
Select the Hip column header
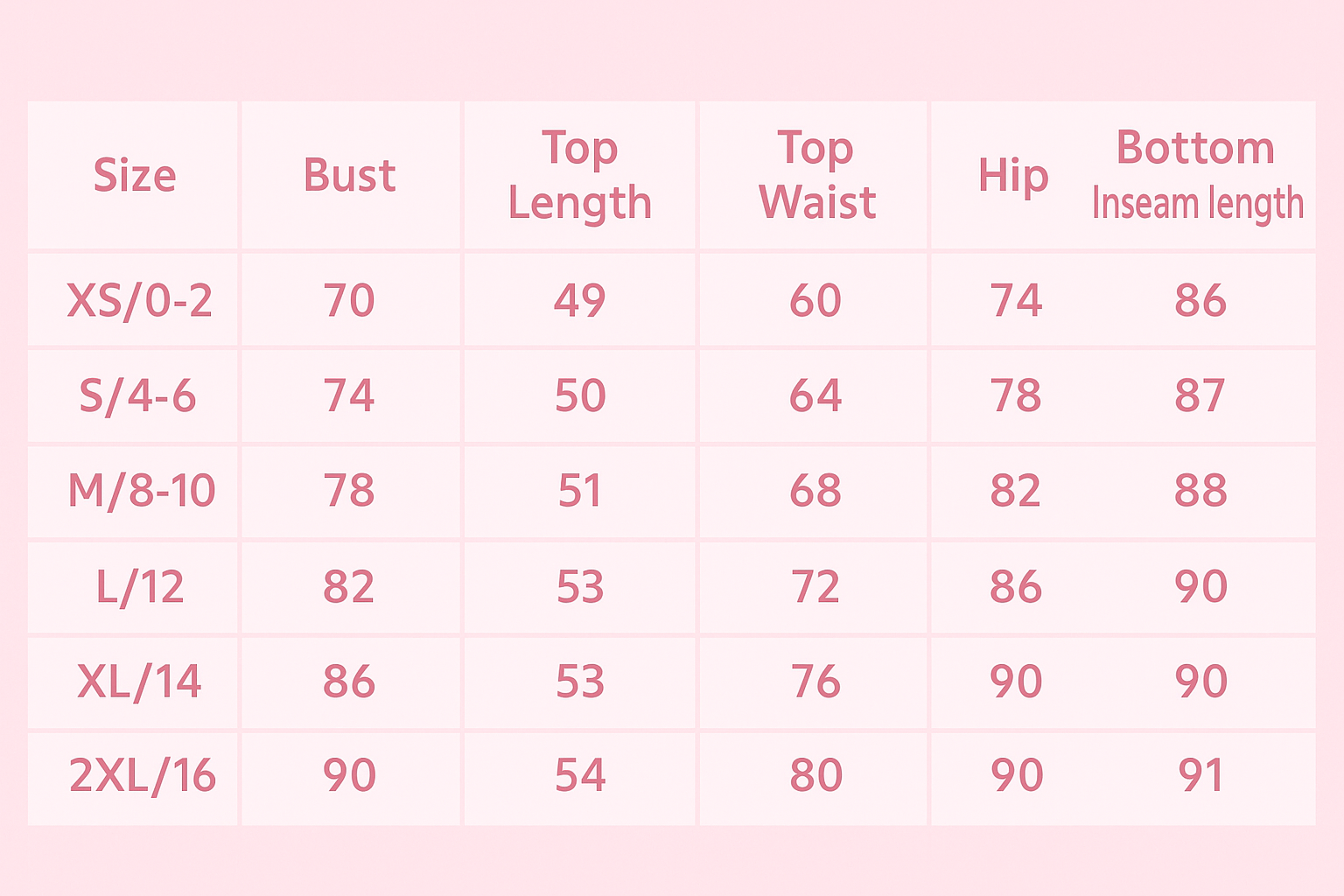[x=1013, y=178]
